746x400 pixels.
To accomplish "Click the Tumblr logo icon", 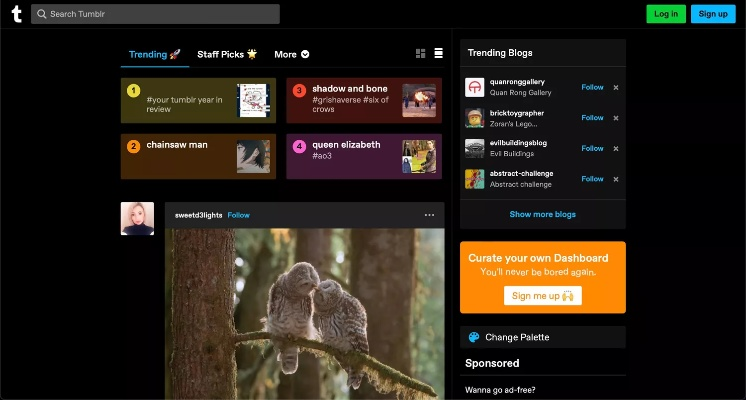I will pyautogui.click(x=16, y=14).
